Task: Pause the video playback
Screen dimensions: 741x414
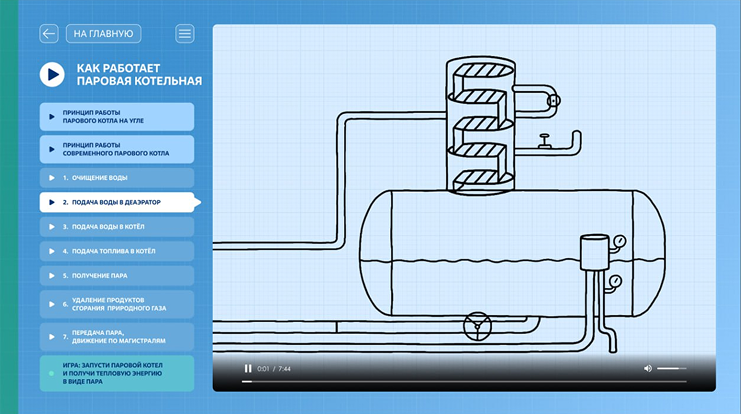Action: (x=248, y=369)
